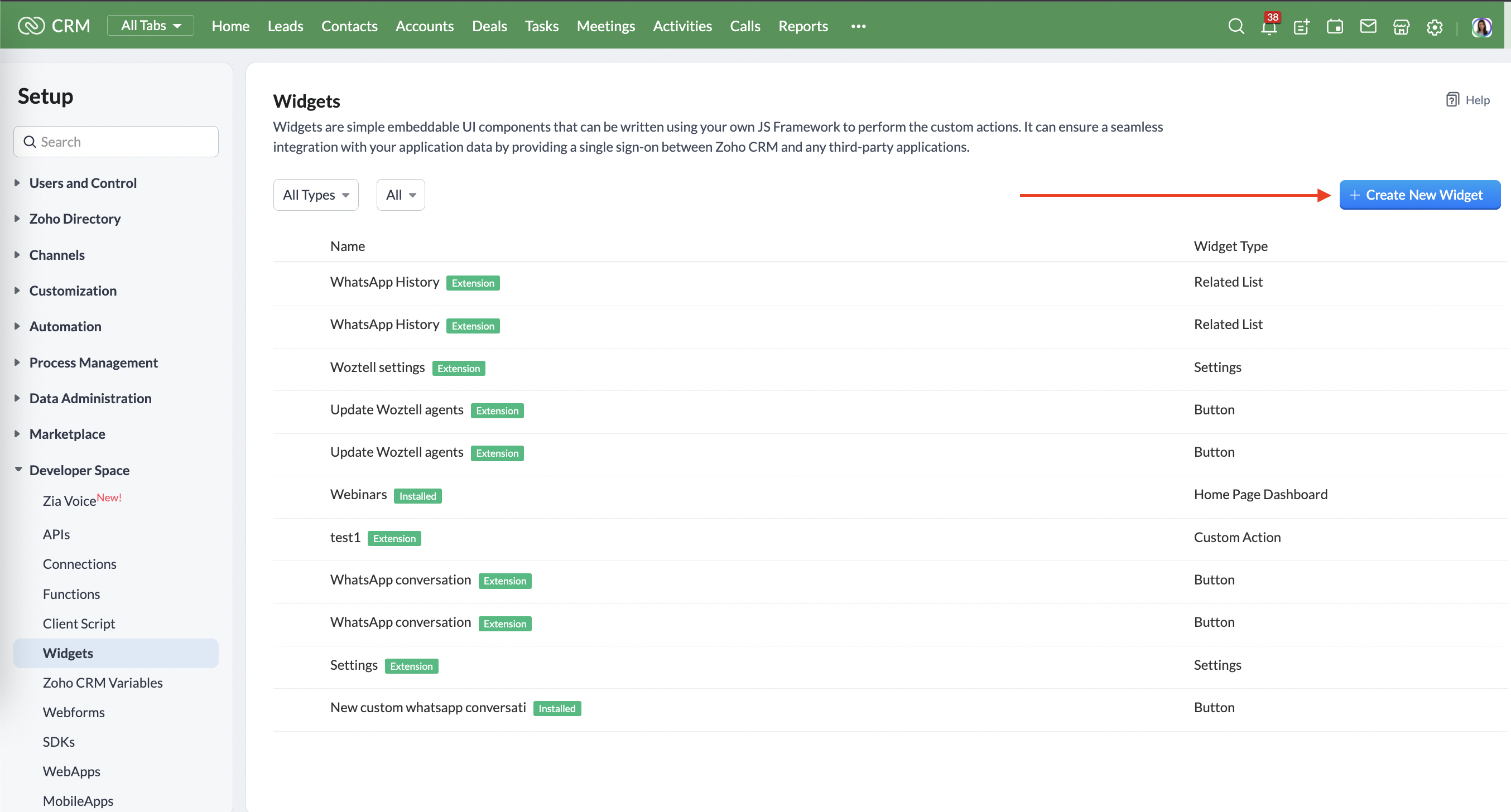Click Create New Widget button

pos(1419,195)
